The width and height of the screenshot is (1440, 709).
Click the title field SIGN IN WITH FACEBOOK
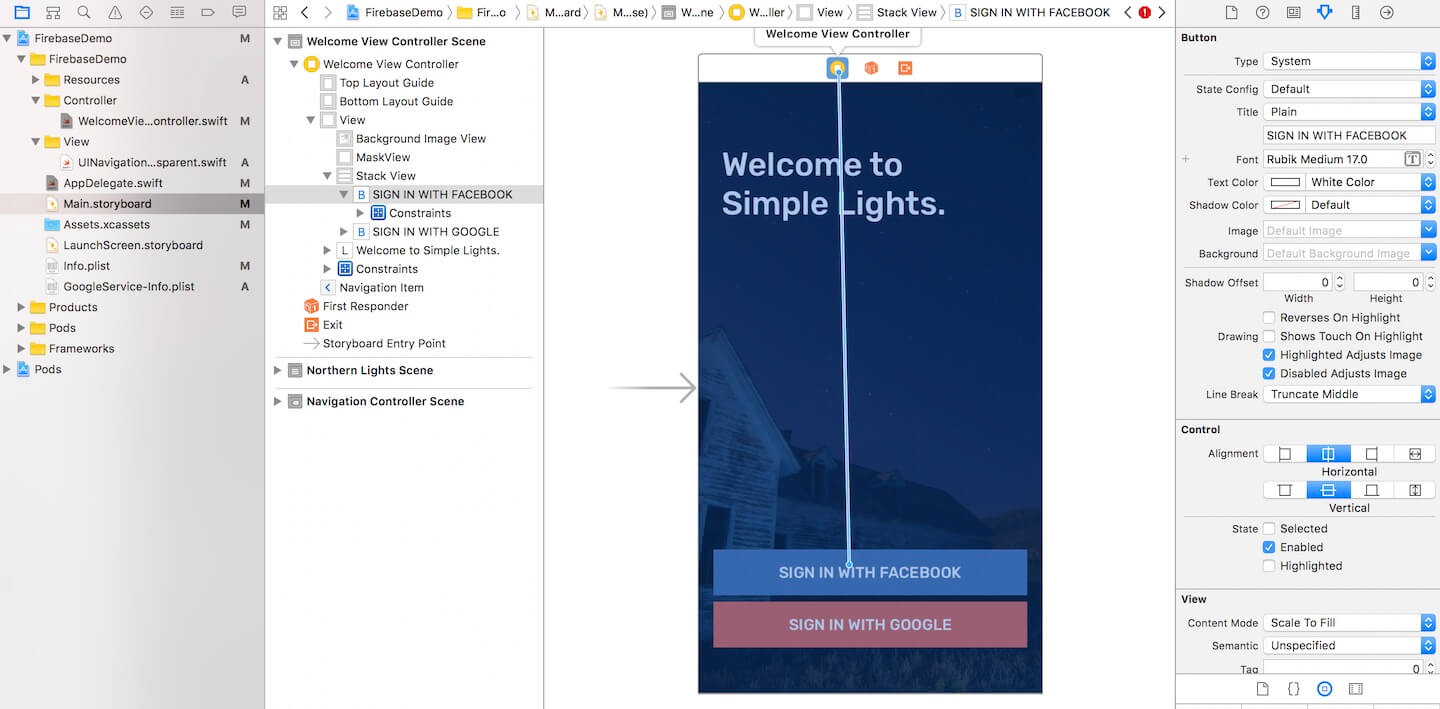(x=1349, y=135)
